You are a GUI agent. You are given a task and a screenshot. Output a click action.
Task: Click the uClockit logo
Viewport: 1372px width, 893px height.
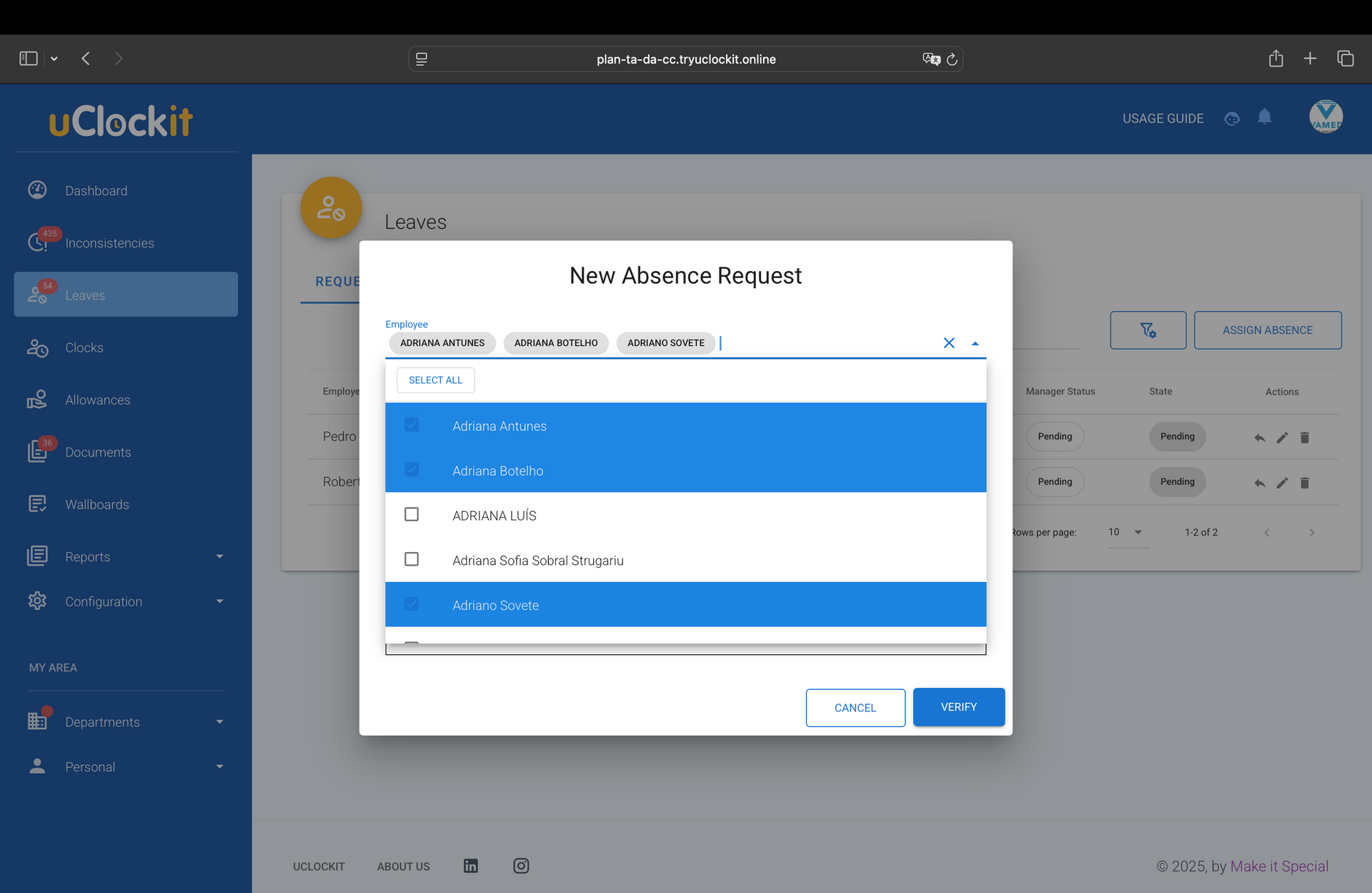coord(121,120)
